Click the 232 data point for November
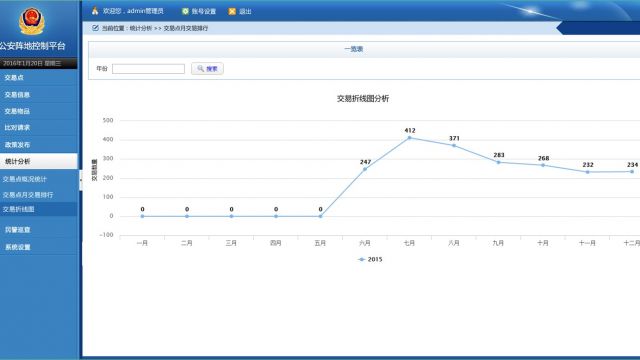Image resolution: width=640 pixels, height=360 pixels. 587,172
